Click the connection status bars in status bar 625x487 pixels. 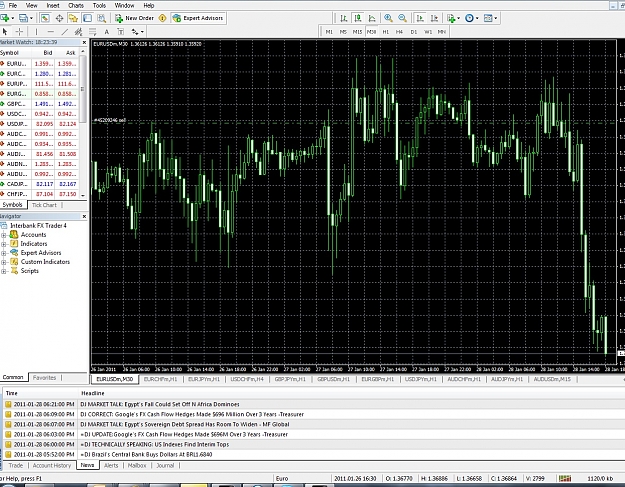[x=564, y=478]
